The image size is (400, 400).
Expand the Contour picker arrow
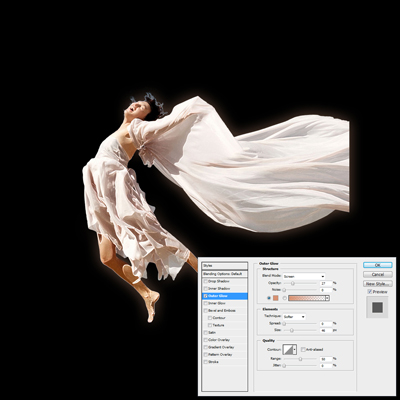[295, 350]
